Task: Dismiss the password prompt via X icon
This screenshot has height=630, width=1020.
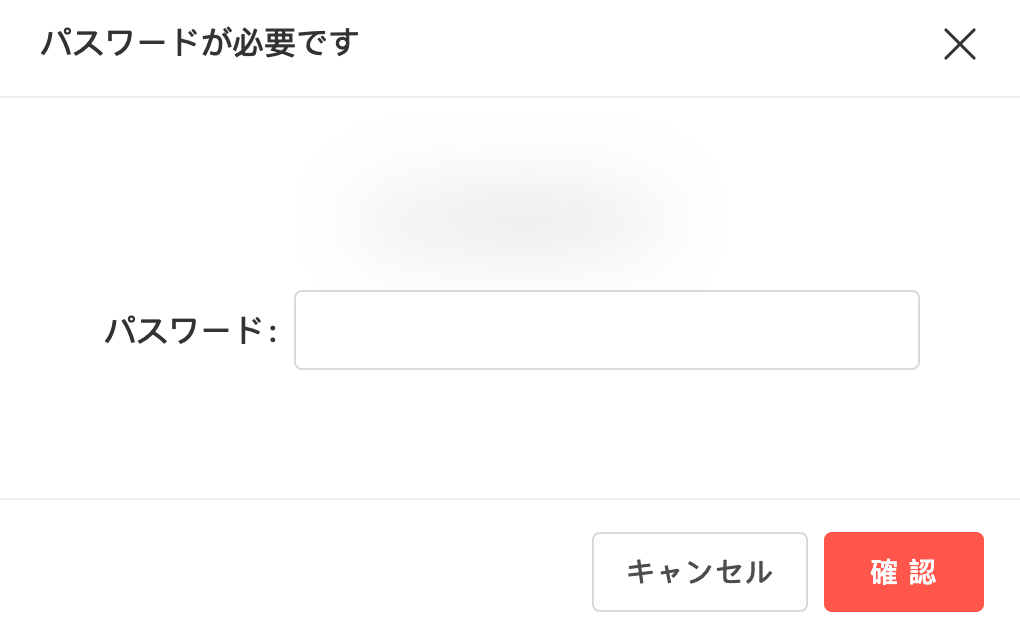Action: pos(960,44)
